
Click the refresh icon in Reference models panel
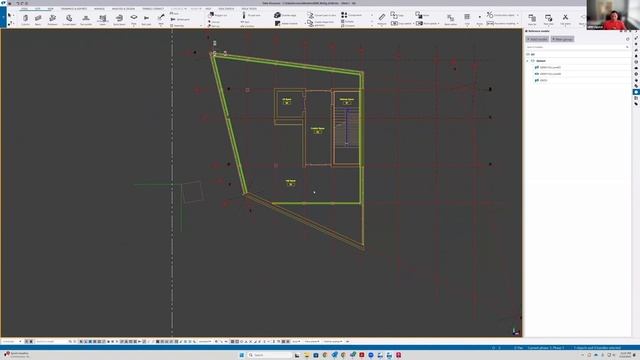coord(627,39)
